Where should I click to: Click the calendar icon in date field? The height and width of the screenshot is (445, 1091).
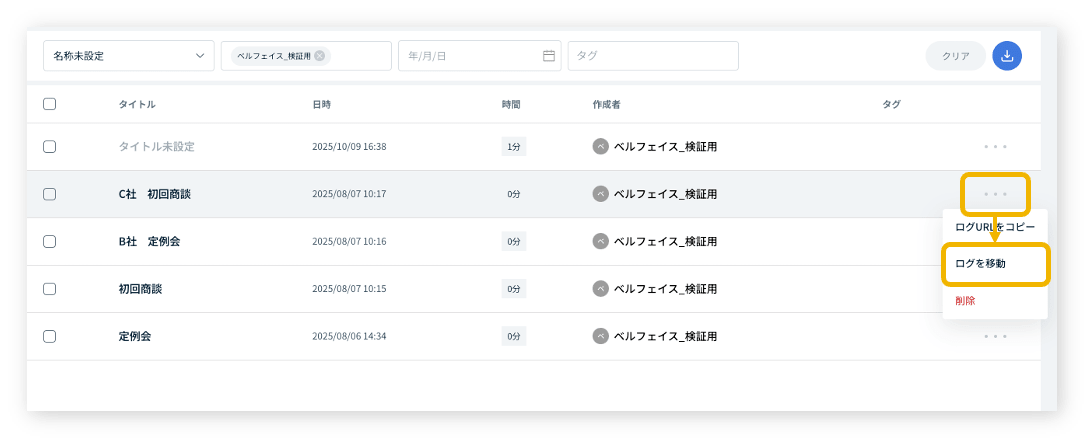click(x=549, y=56)
